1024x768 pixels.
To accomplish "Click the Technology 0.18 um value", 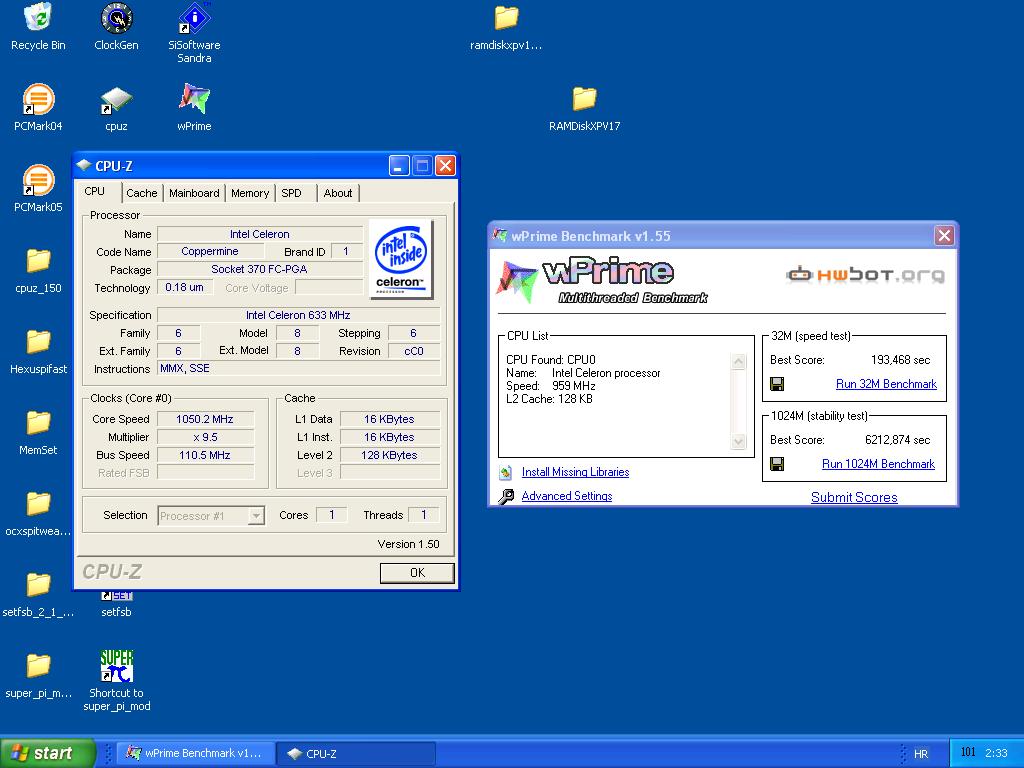I will pyautogui.click(x=184, y=287).
